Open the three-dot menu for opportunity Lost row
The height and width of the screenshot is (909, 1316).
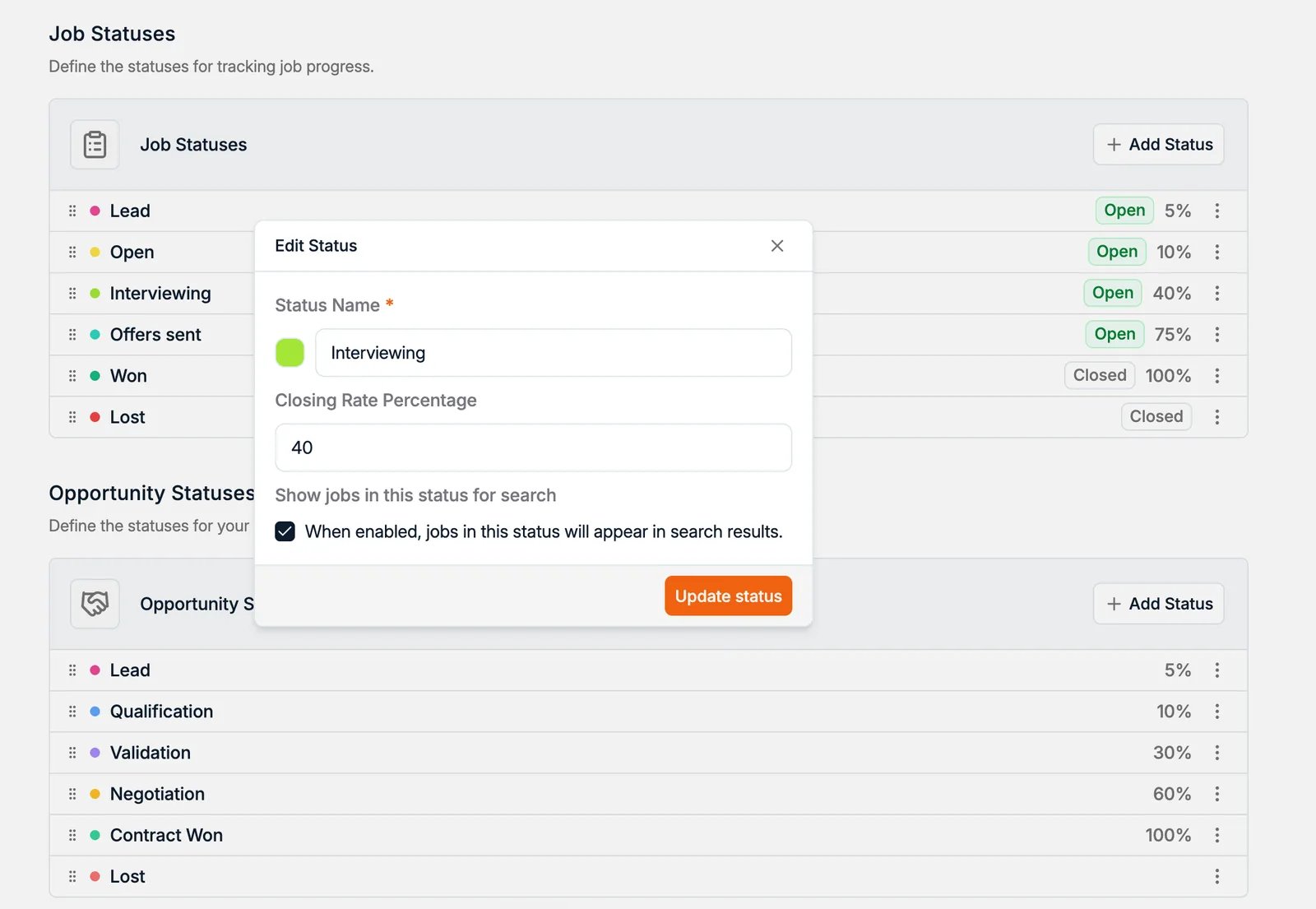[x=1217, y=877]
